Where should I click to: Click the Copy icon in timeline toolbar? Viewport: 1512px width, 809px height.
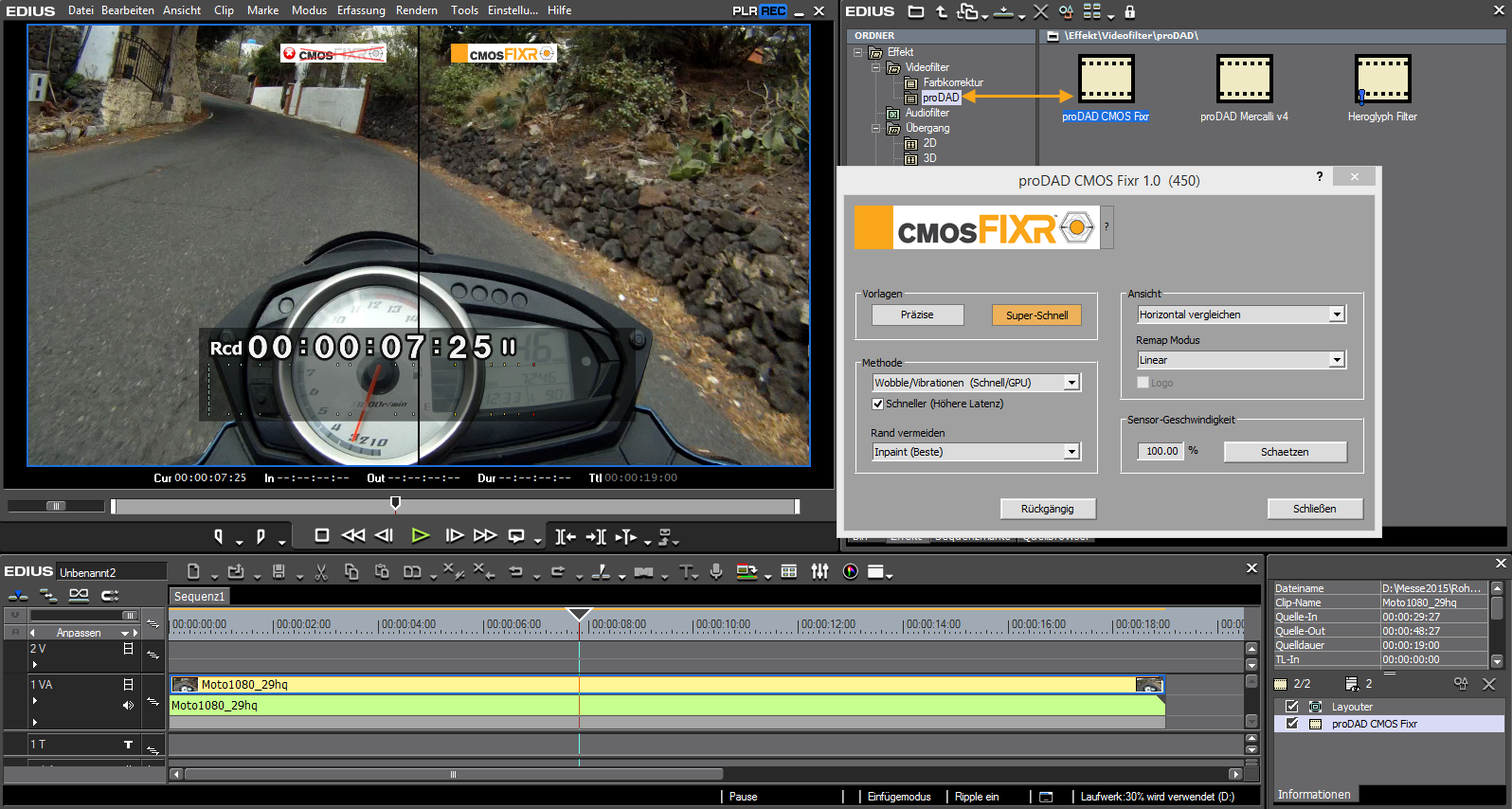point(351,571)
